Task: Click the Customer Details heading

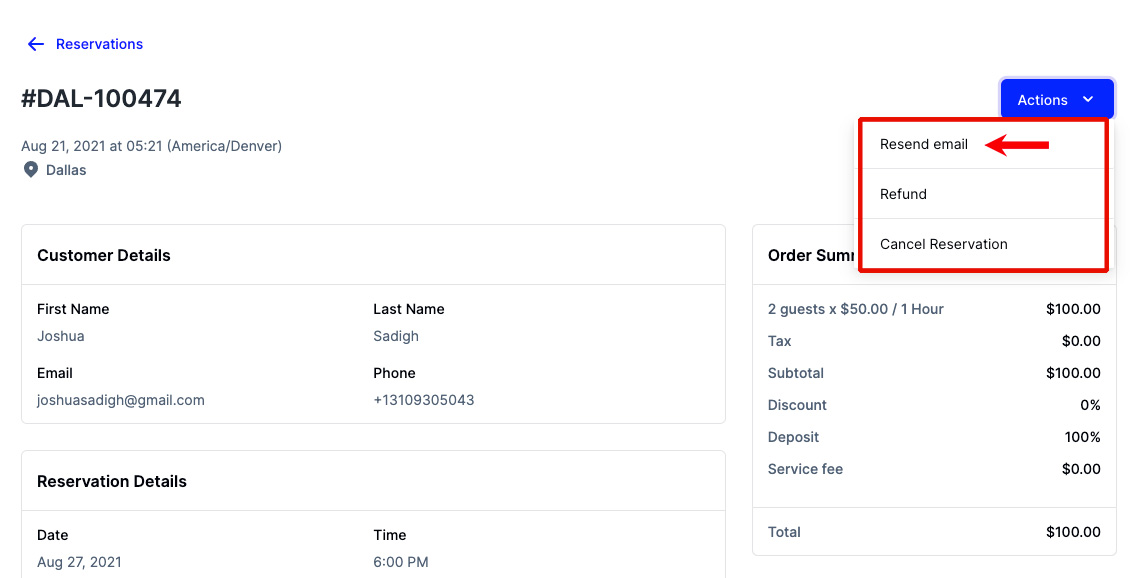Action: pyautogui.click(x=104, y=256)
